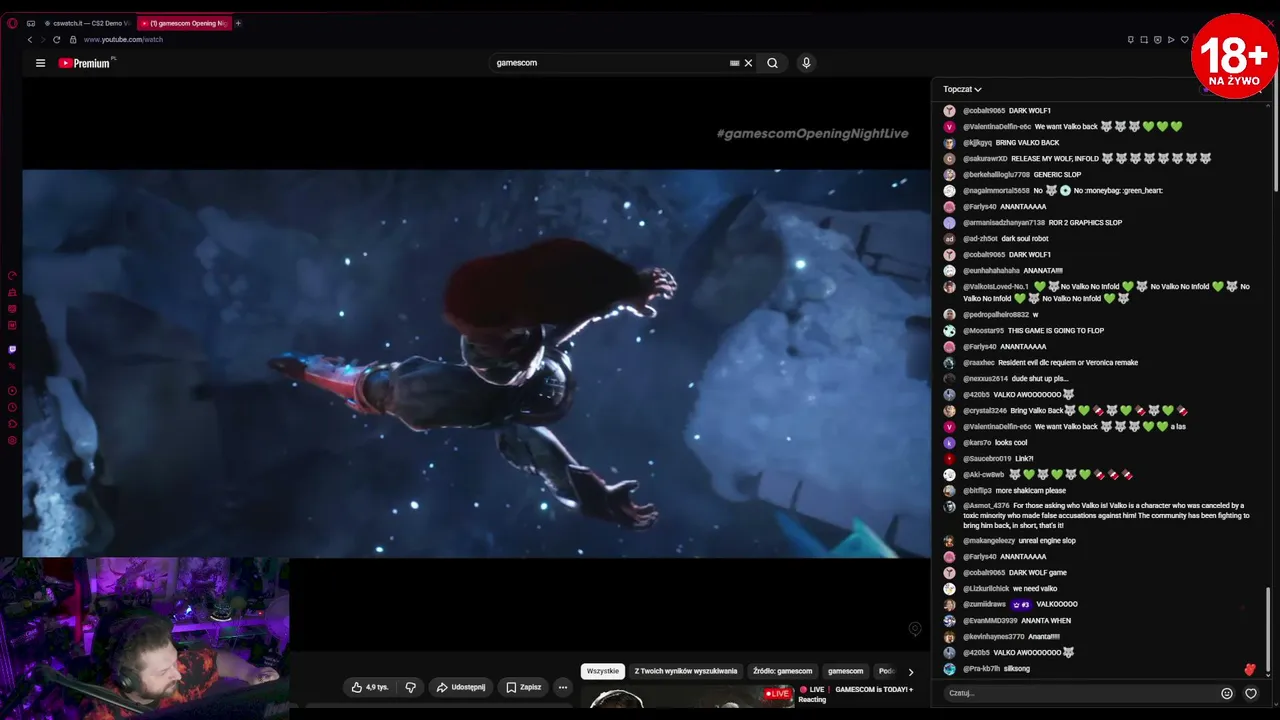The width and height of the screenshot is (1280, 720).
Task: Click the 'more shakicam please' chat message
Action: [x=1031, y=491]
